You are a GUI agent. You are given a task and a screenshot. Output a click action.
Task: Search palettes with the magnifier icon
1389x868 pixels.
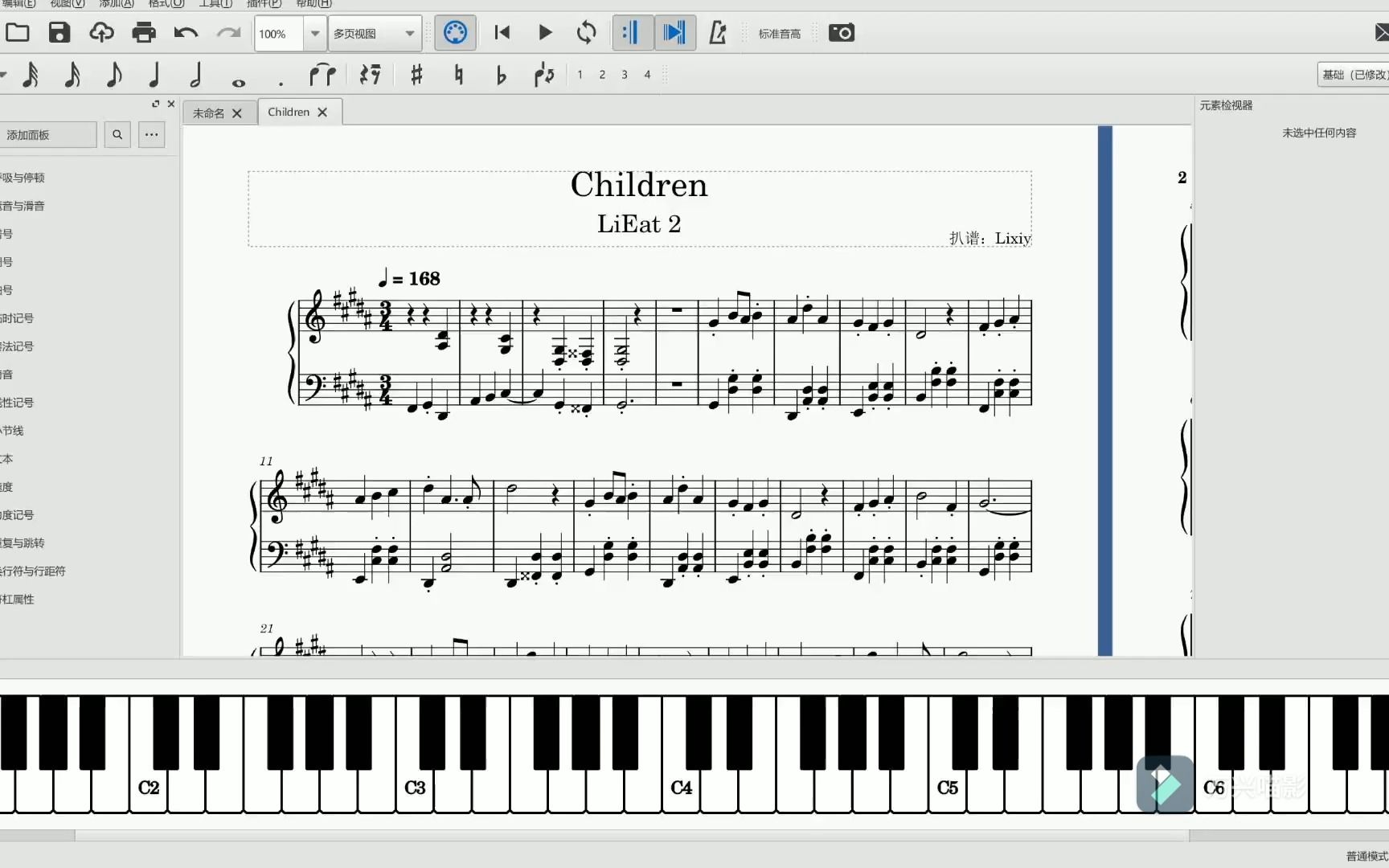click(x=117, y=134)
